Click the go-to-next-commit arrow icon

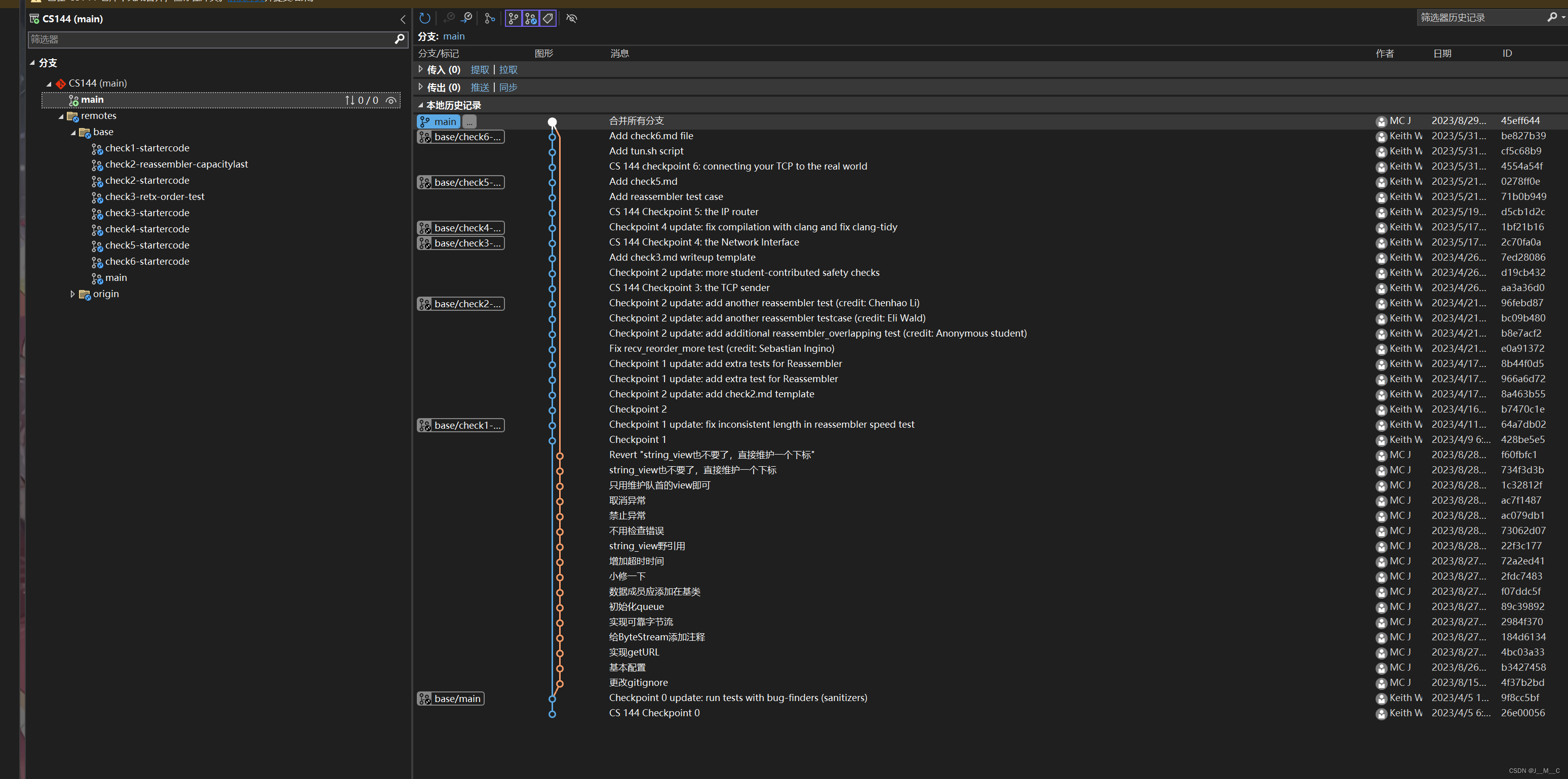[467, 18]
